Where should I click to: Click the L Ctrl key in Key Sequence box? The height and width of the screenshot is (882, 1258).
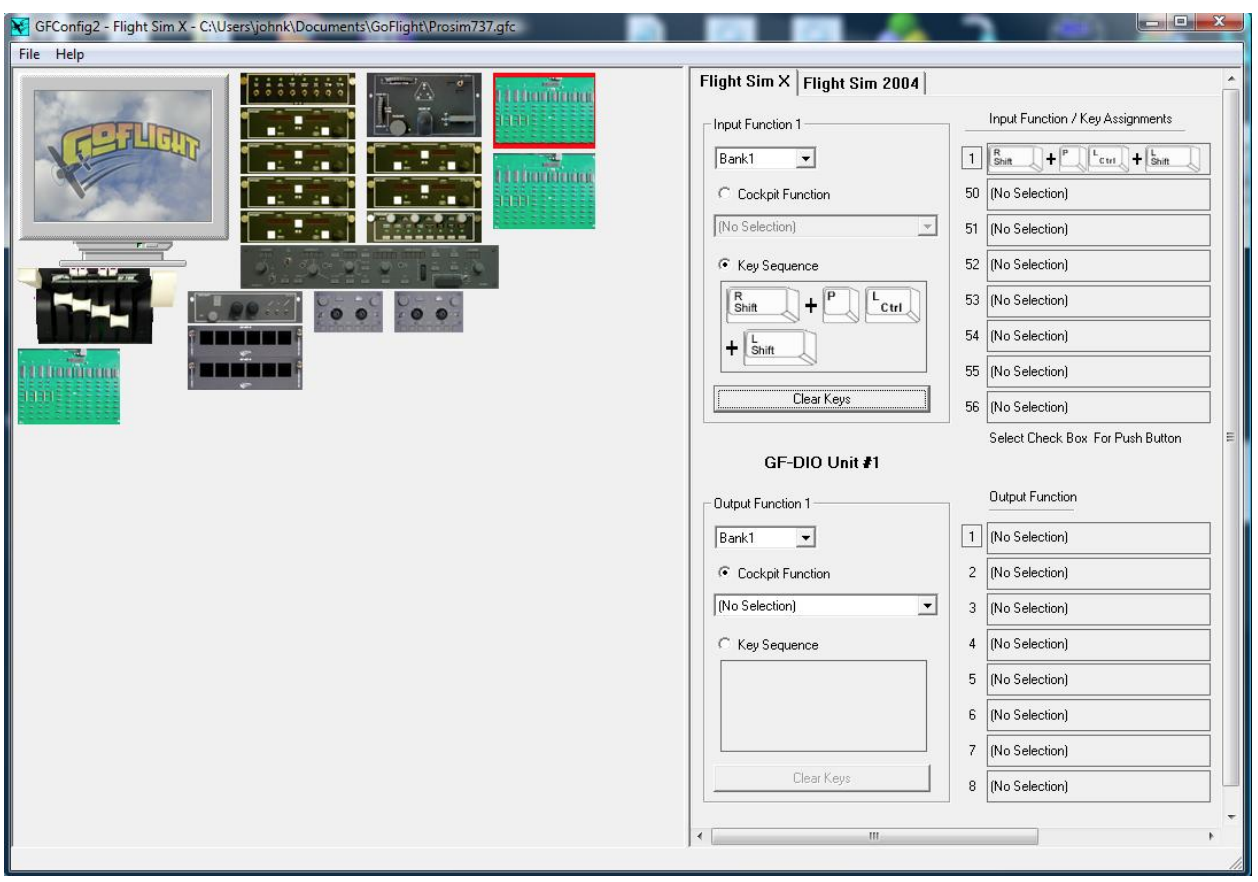click(x=893, y=307)
